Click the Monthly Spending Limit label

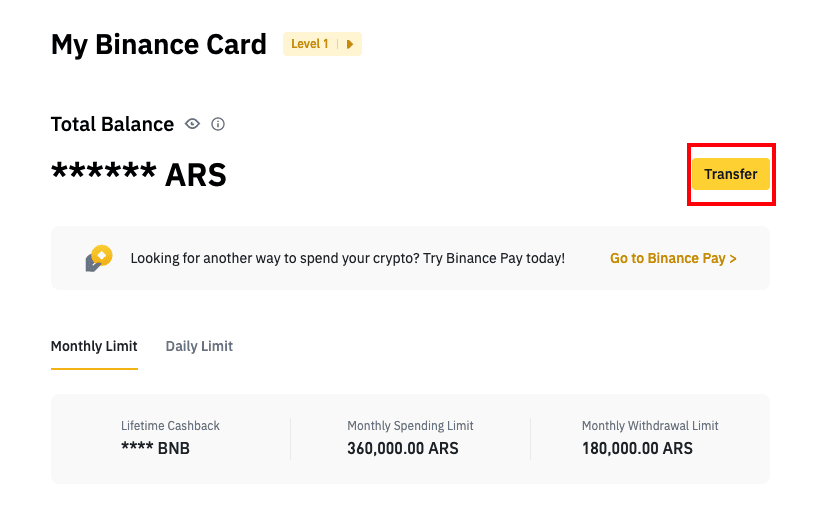coord(410,425)
